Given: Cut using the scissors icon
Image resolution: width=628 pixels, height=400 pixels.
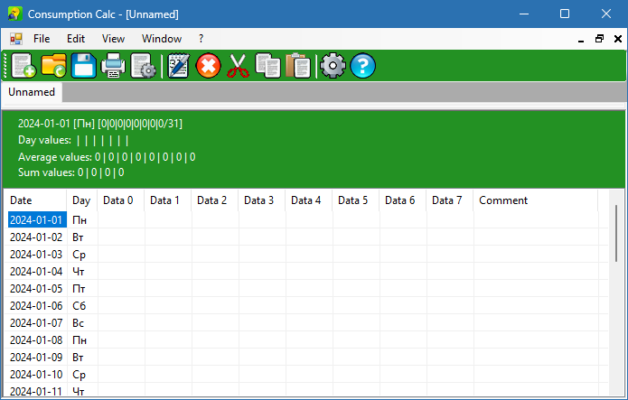Looking at the screenshot, I should coord(238,66).
